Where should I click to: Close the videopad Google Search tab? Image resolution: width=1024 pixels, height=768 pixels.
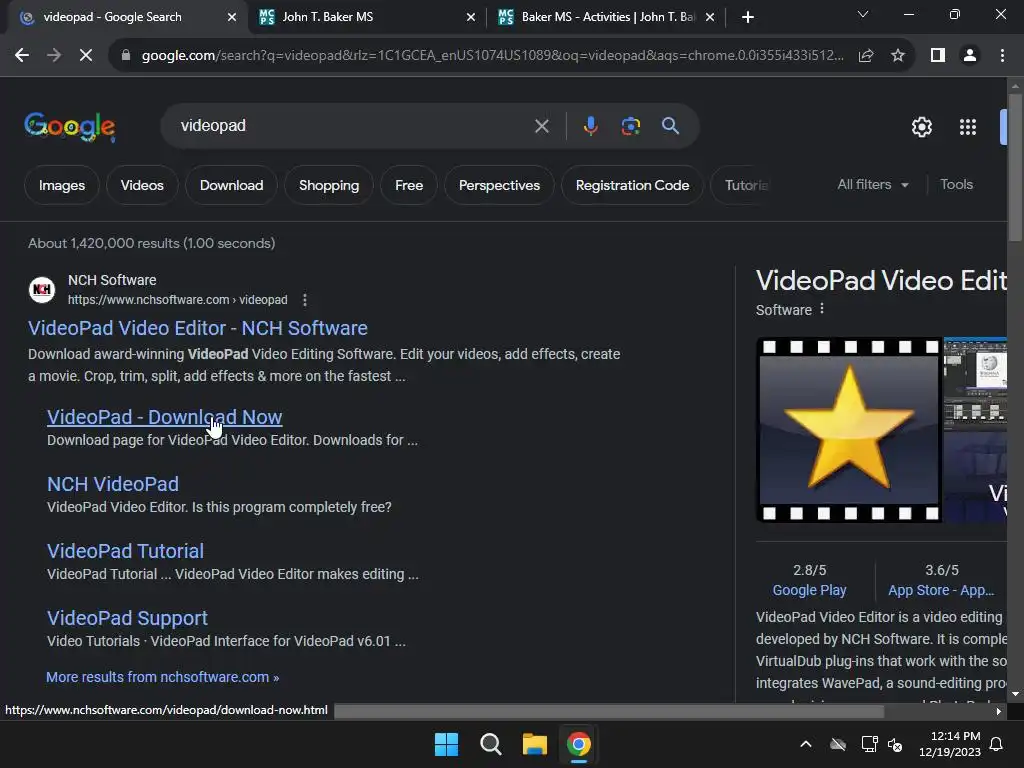[x=232, y=17]
